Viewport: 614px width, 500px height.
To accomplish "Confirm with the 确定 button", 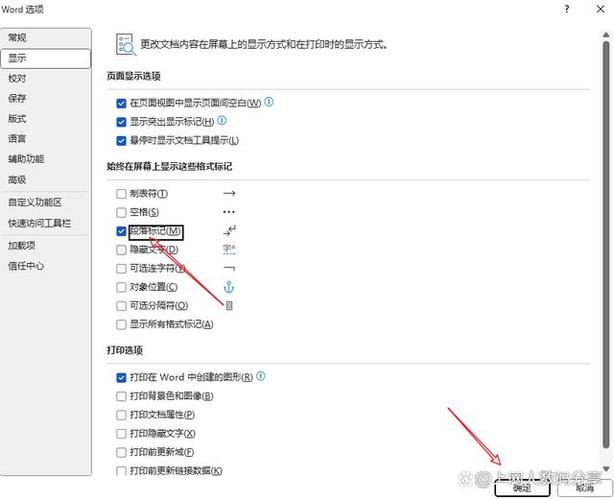I will 522,488.
